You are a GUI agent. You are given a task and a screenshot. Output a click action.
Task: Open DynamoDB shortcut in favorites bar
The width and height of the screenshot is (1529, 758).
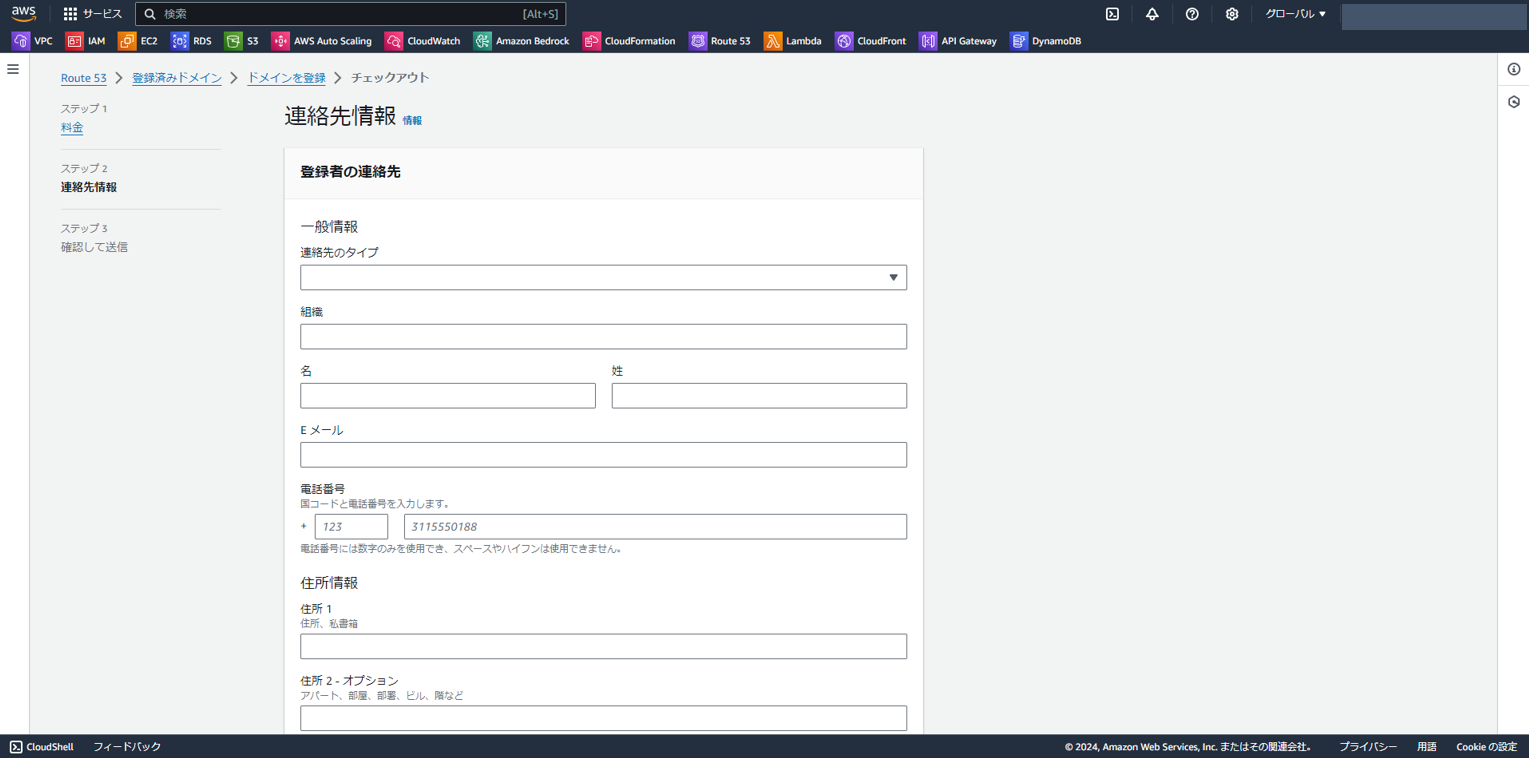[1046, 41]
